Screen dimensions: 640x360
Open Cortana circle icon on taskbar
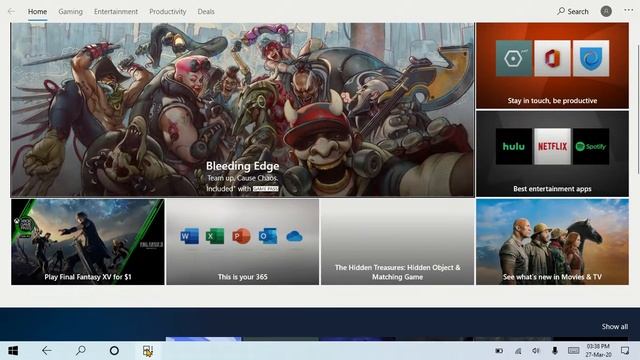coord(114,351)
